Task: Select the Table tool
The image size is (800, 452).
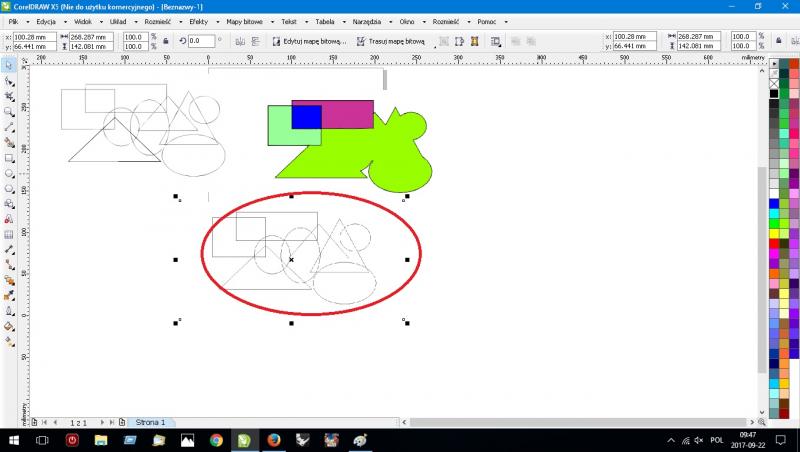Action: (9, 233)
